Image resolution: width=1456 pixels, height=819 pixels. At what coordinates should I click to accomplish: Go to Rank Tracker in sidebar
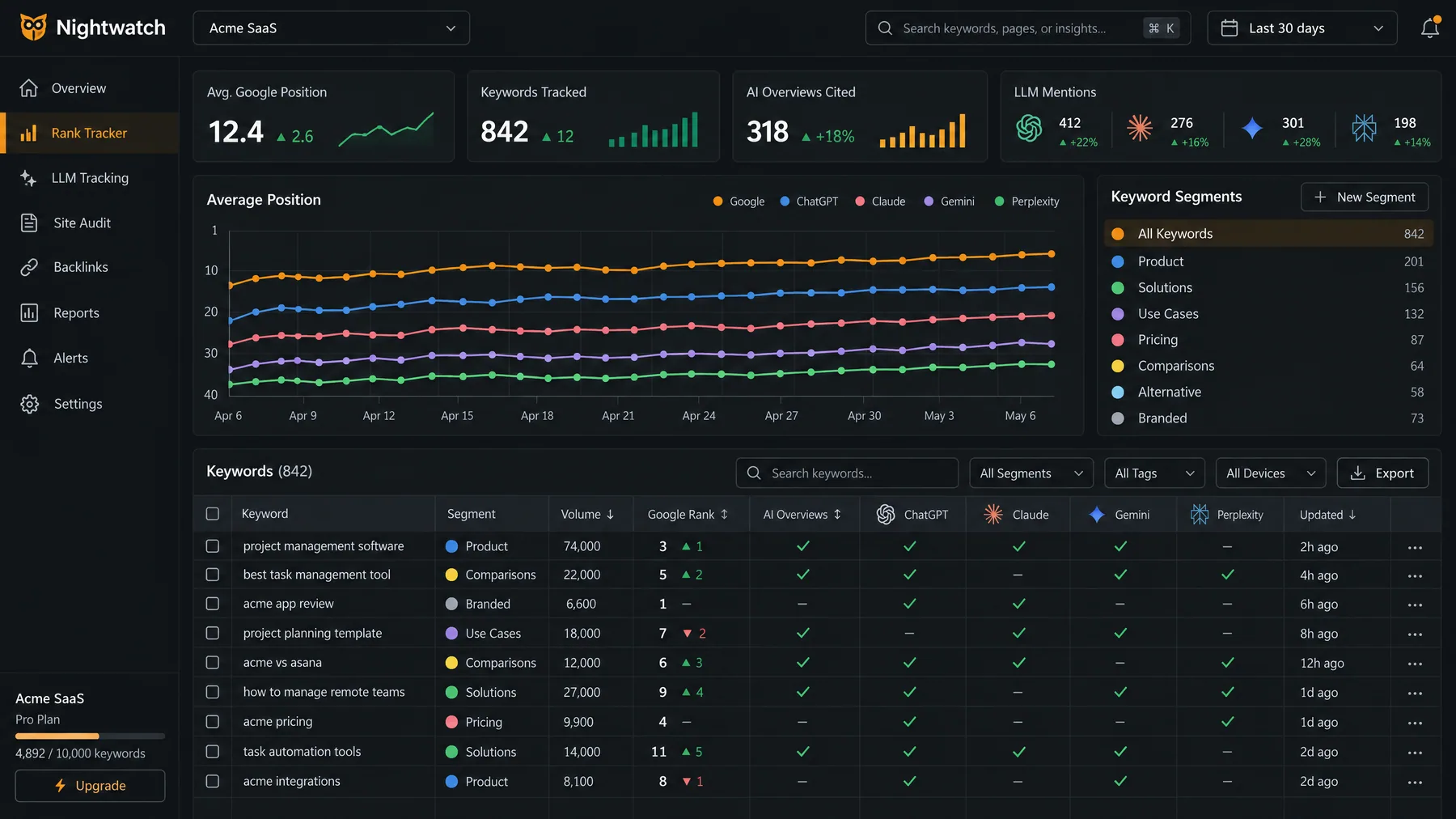tap(90, 133)
